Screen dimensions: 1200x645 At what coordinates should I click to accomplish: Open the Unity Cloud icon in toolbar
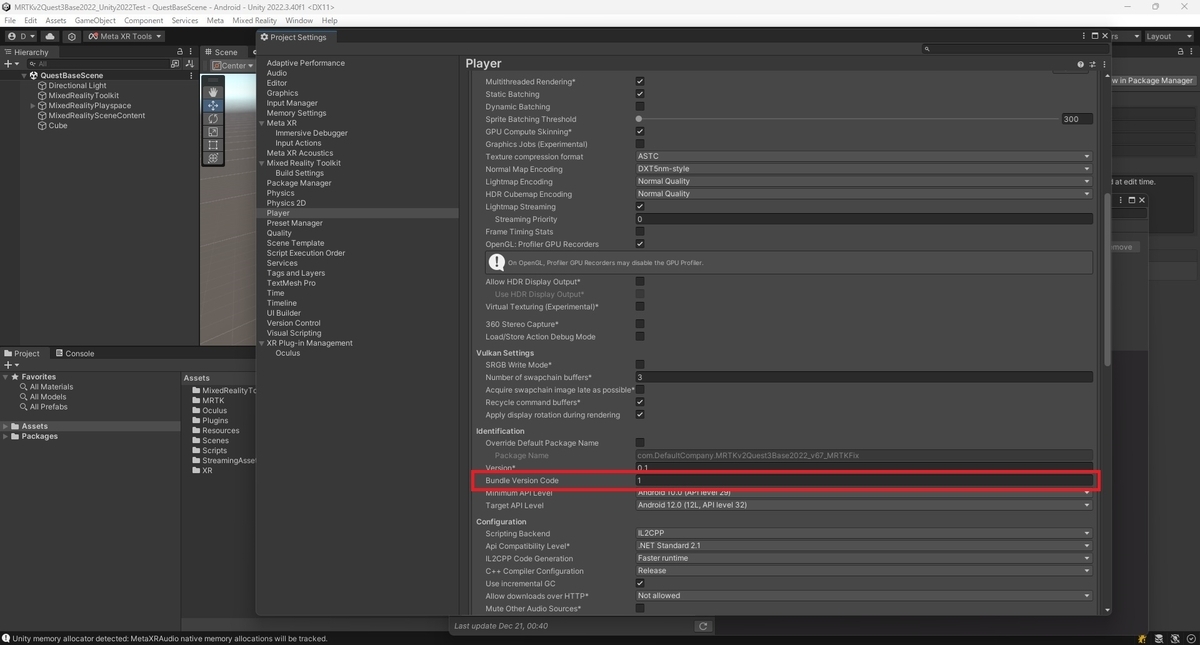tap(50, 36)
